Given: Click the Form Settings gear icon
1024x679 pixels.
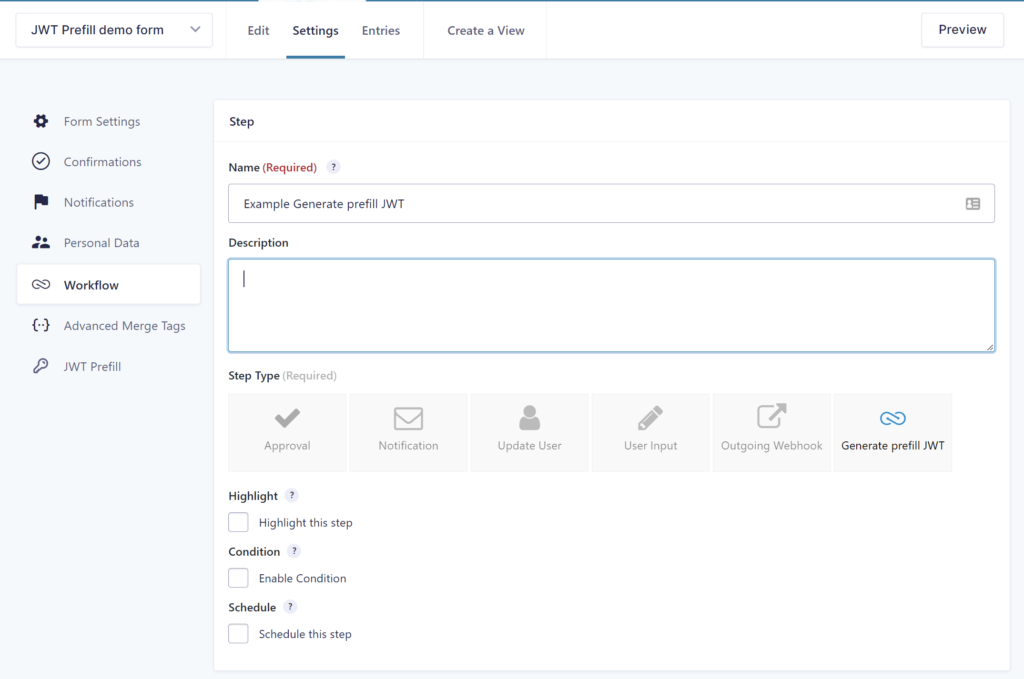Looking at the screenshot, I should pyautogui.click(x=40, y=121).
